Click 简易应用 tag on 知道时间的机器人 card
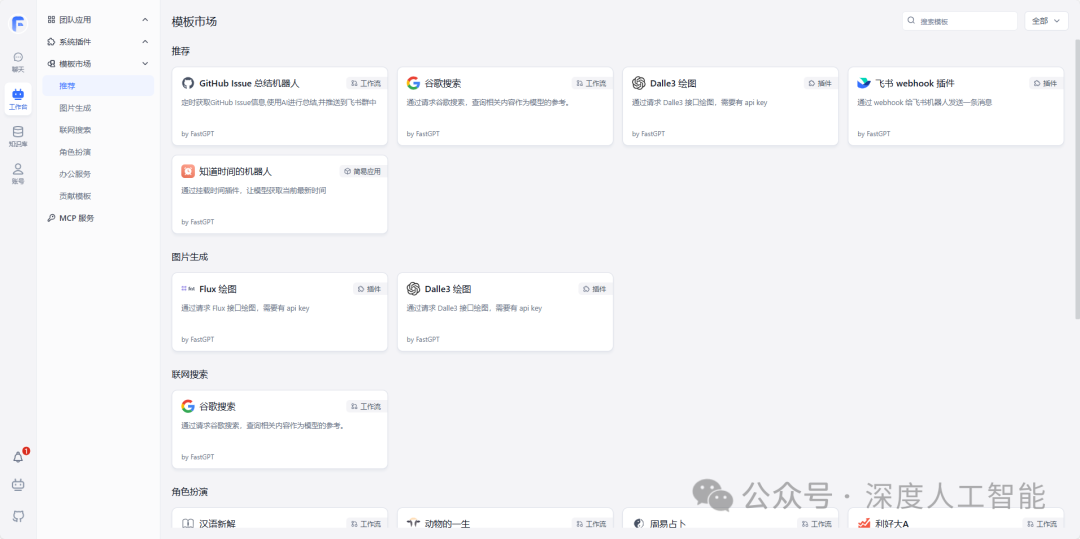The image size is (1080, 539). coord(362,171)
